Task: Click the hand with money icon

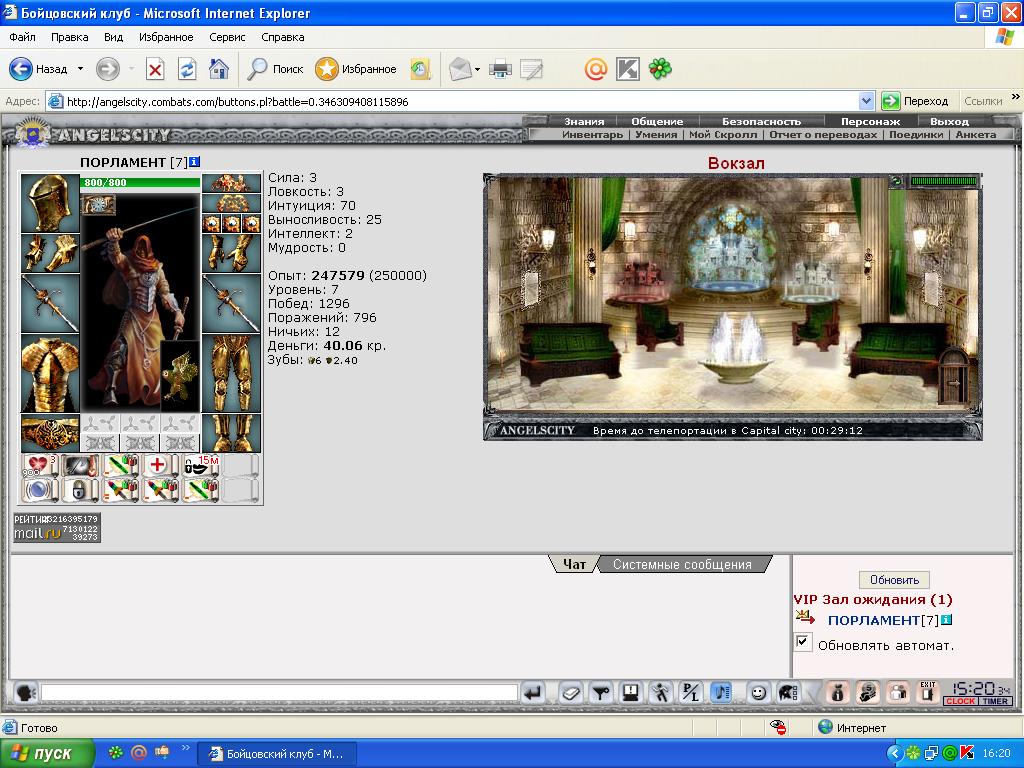Action: pyautogui.click(x=868, y=692)
